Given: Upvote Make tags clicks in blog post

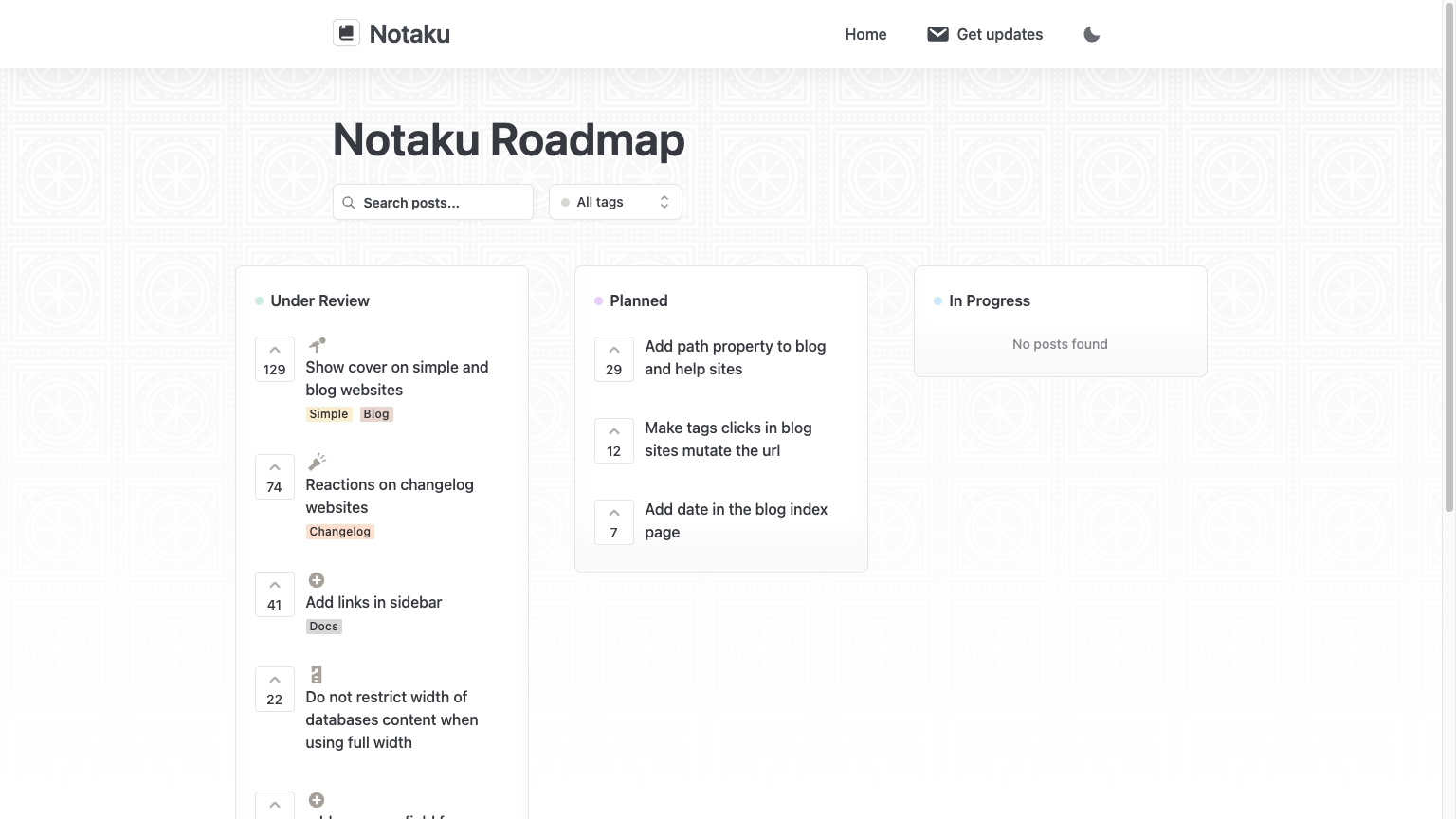Looking at the screenshot, I should pos(614,441).
